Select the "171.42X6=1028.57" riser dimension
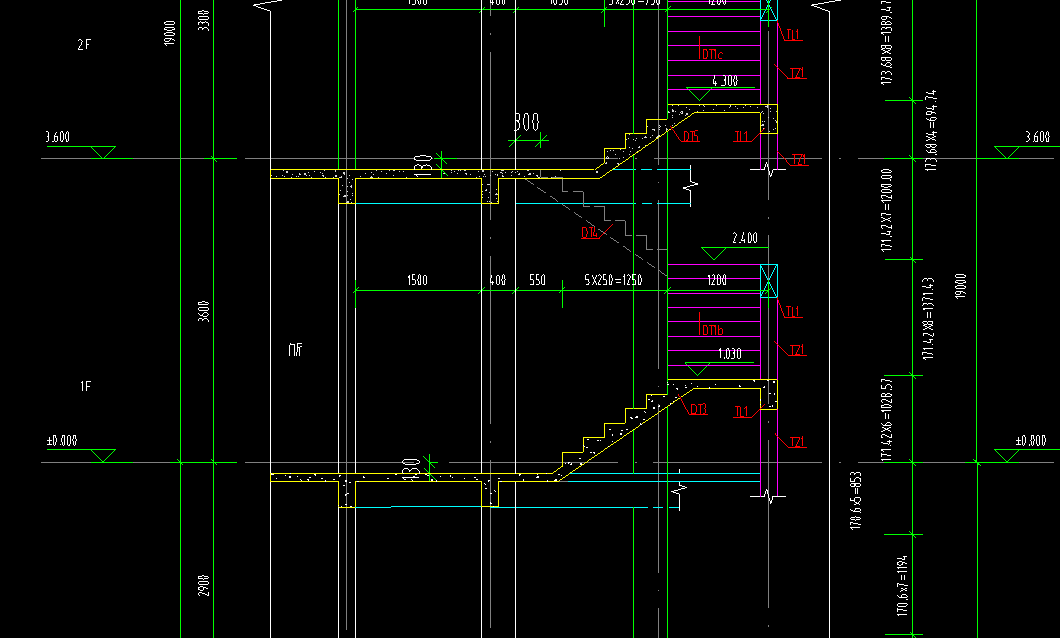Screen dimensions: 1060x638 click(x=887, y=419)
